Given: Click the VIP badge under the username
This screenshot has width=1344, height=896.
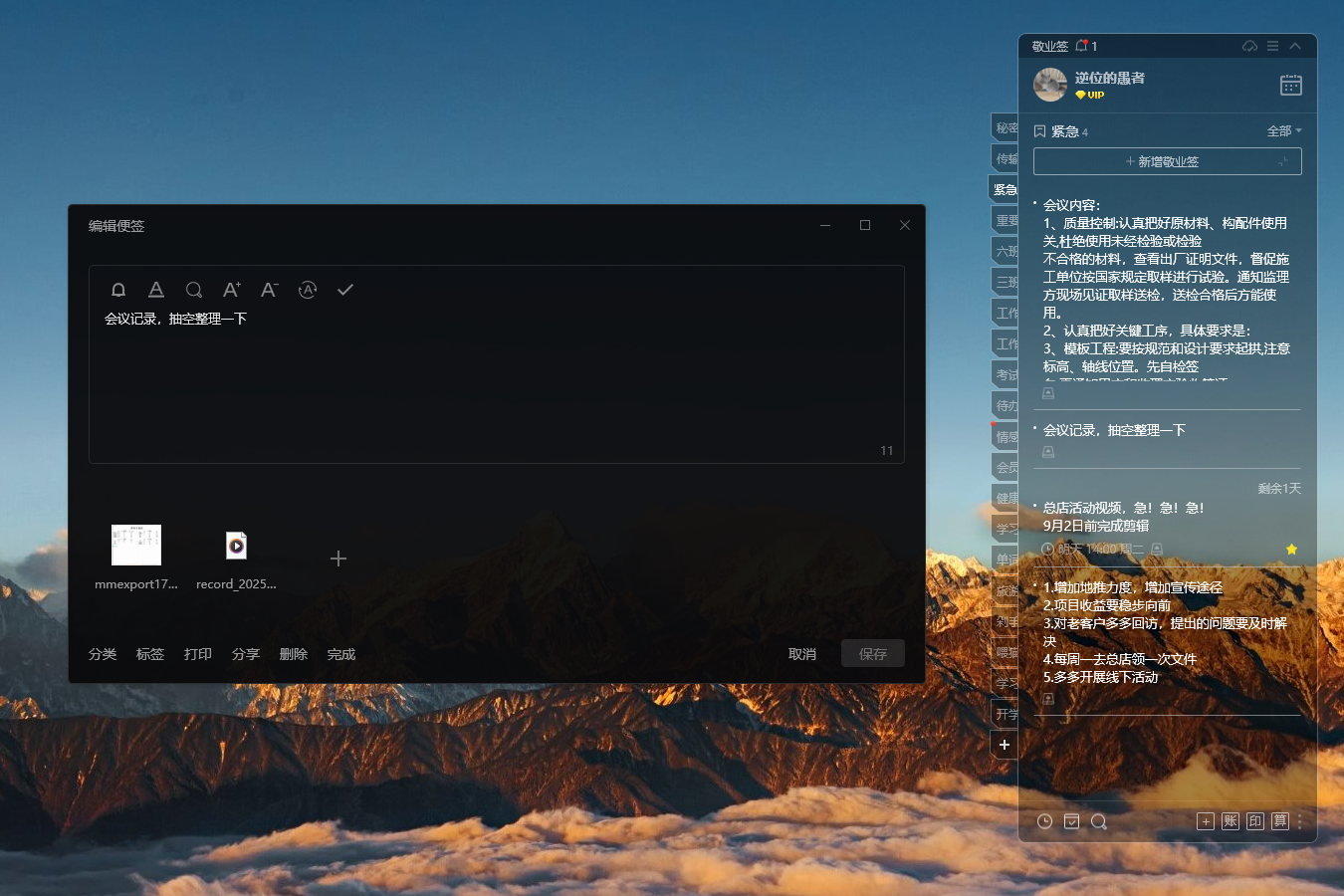Looking at the screenshot, I should point(1090,96).
